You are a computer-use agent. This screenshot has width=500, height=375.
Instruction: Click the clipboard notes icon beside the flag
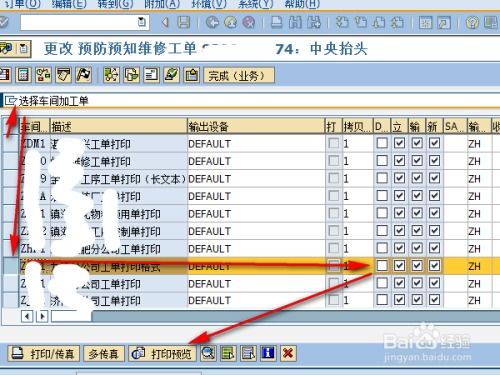click(64, 75)
